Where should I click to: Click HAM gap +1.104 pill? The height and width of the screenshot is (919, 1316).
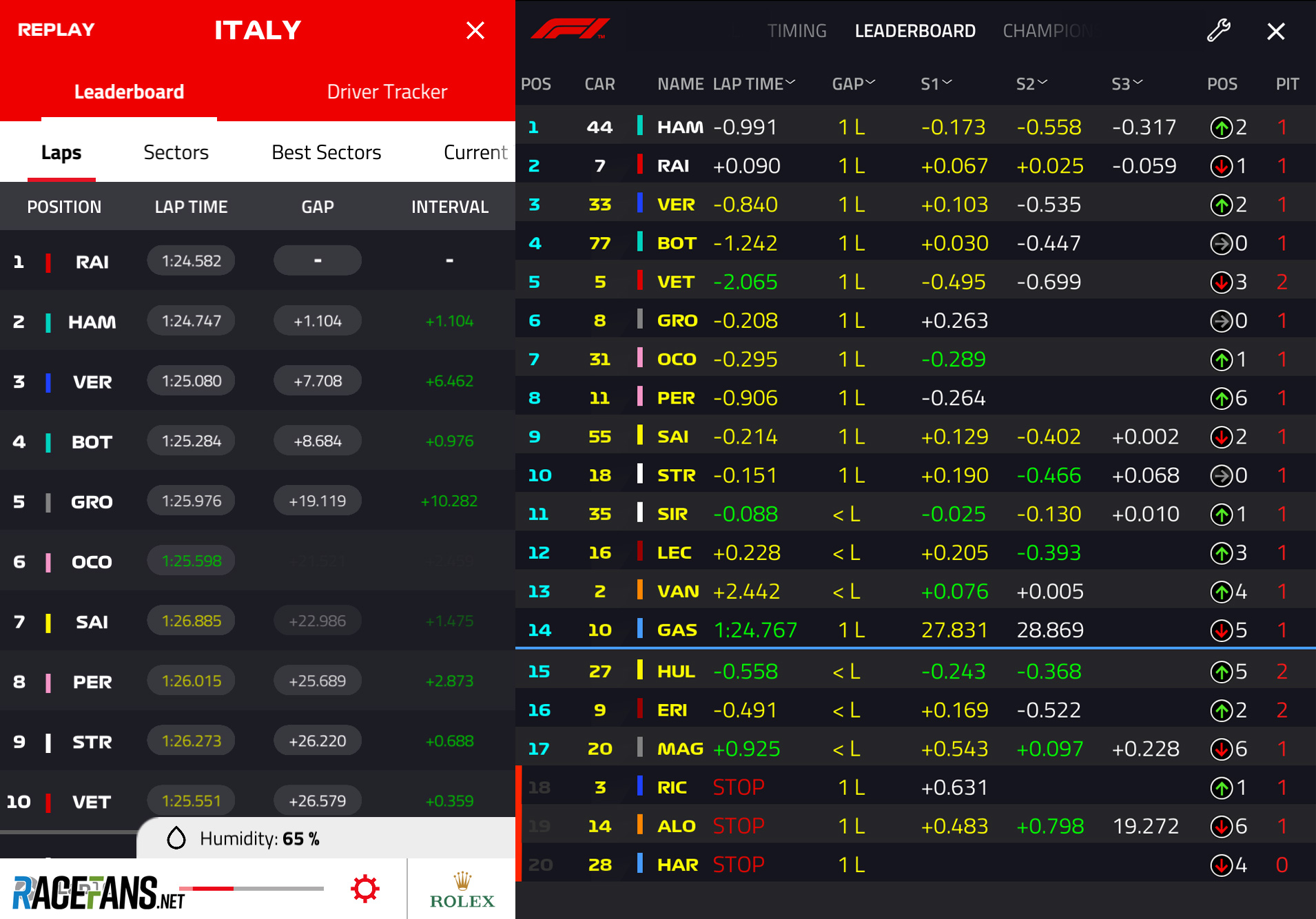(x=318, y=320)
